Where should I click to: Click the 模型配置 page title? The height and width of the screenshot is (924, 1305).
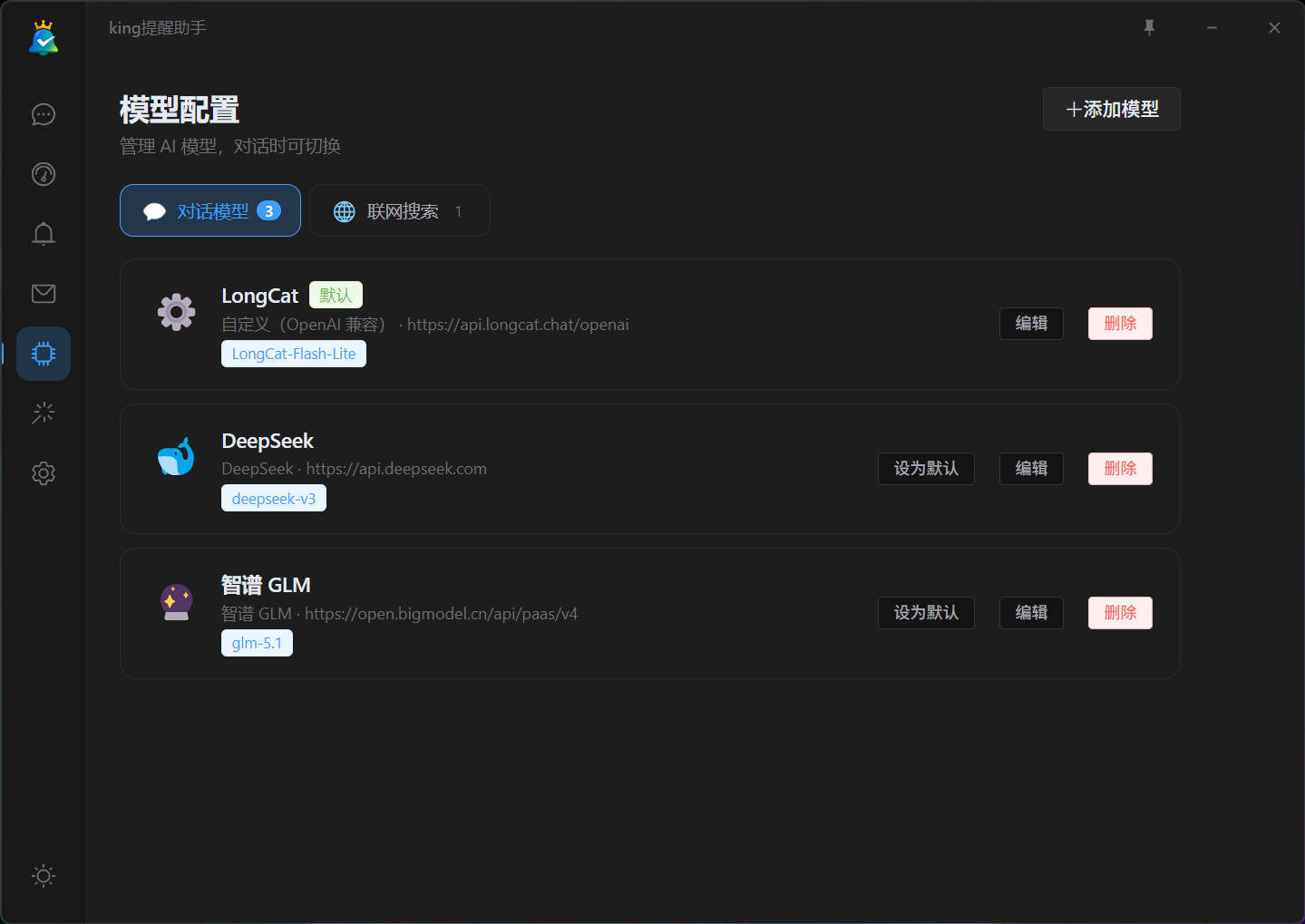pyautogui.click(x=180, y=110)
